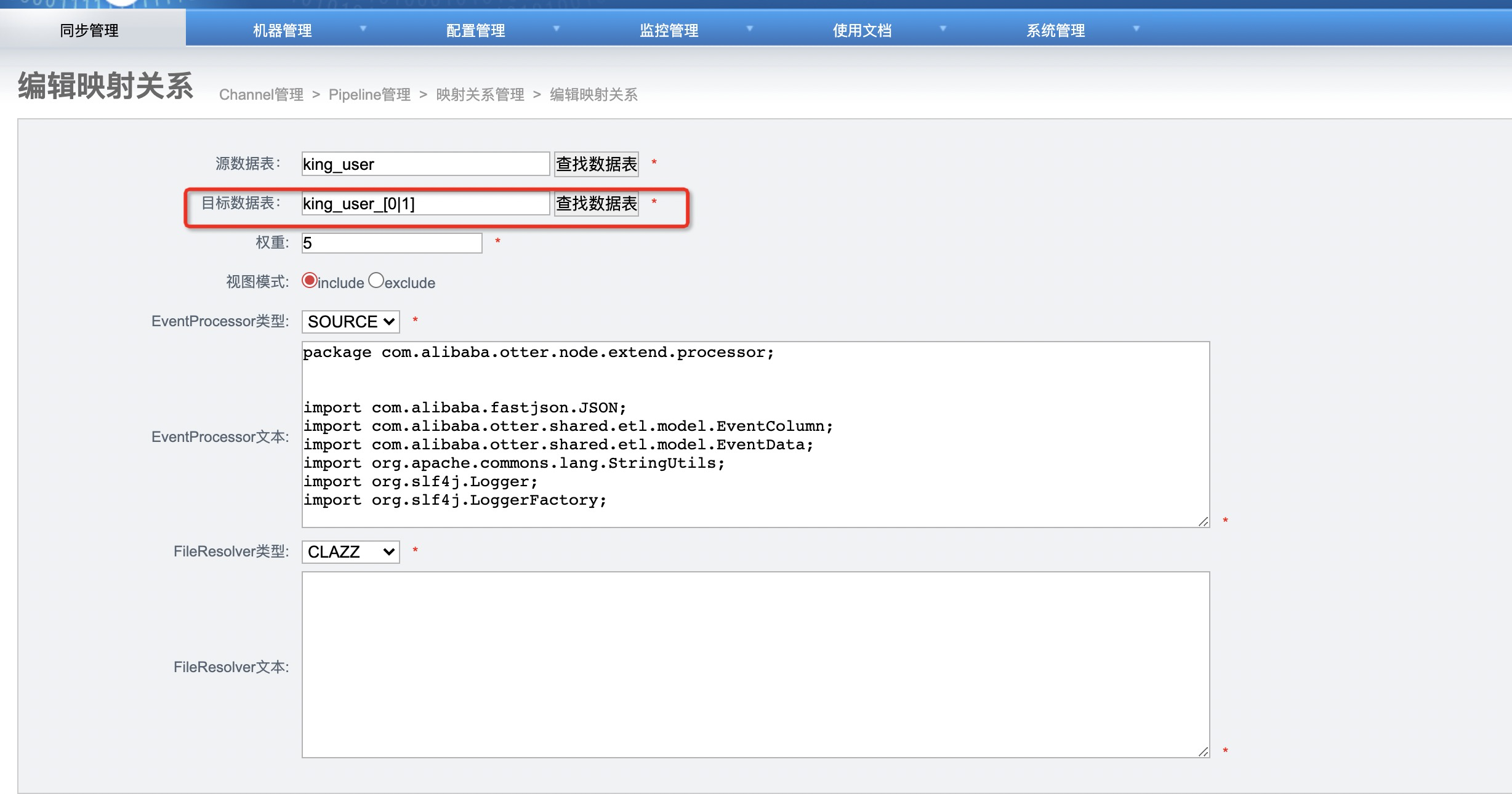1512x794 pixels.
Task: Expand the arrow next to 配置管理
Action: 556,28
